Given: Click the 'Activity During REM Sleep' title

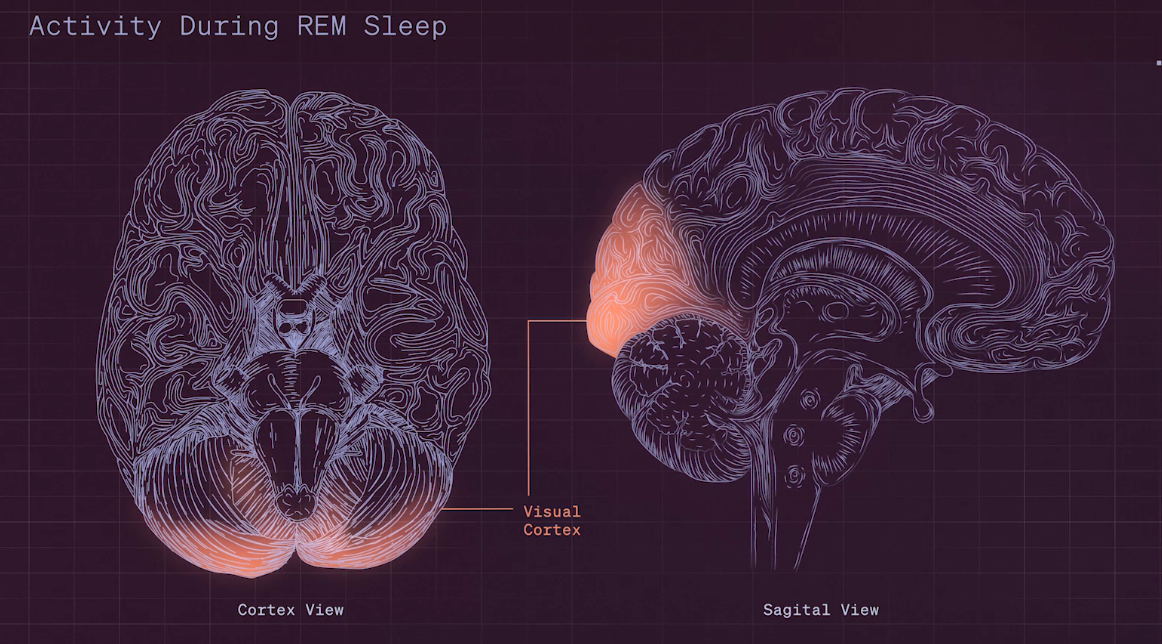Looking at the screenshot, I should pos(238,27).
